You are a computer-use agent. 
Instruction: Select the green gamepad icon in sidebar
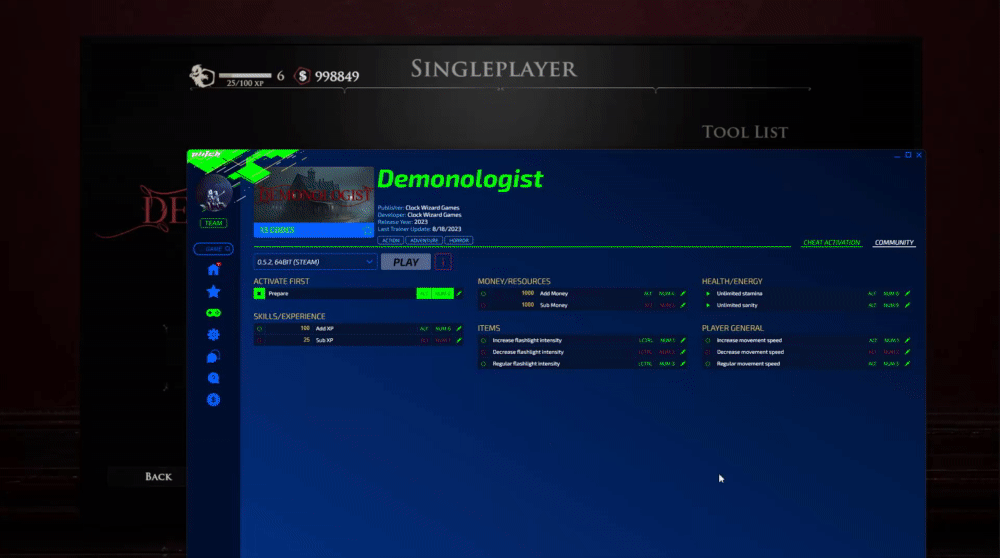(x=213, y=313)
